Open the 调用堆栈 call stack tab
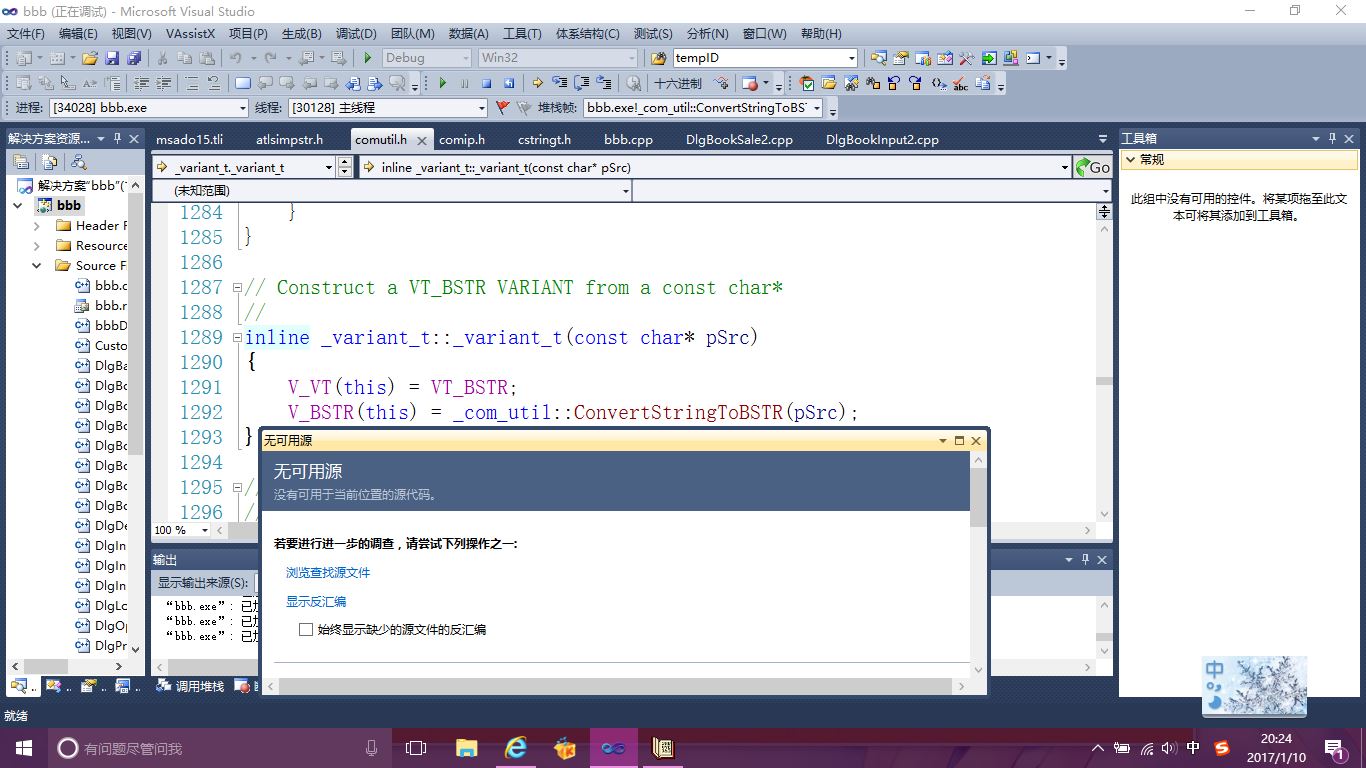 coord(190,686)
